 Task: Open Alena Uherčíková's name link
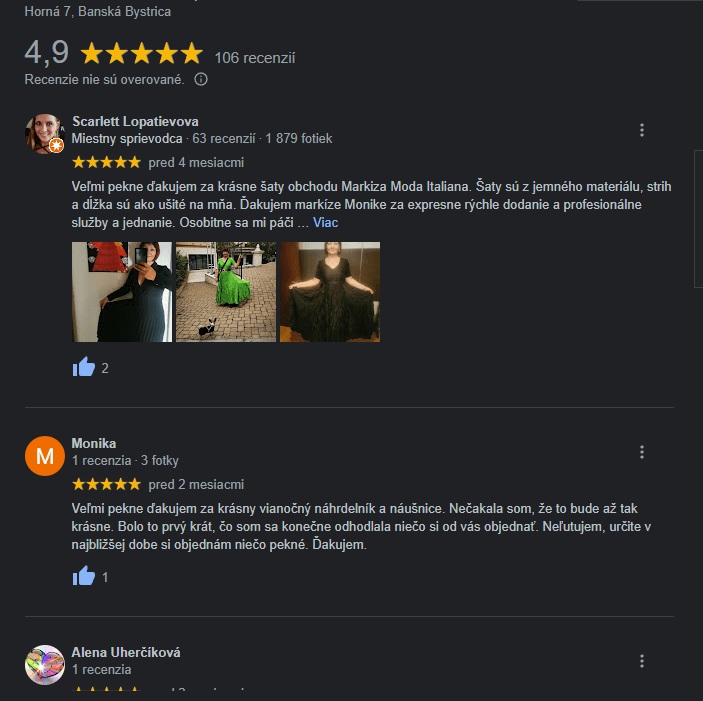tap(126, 652)
